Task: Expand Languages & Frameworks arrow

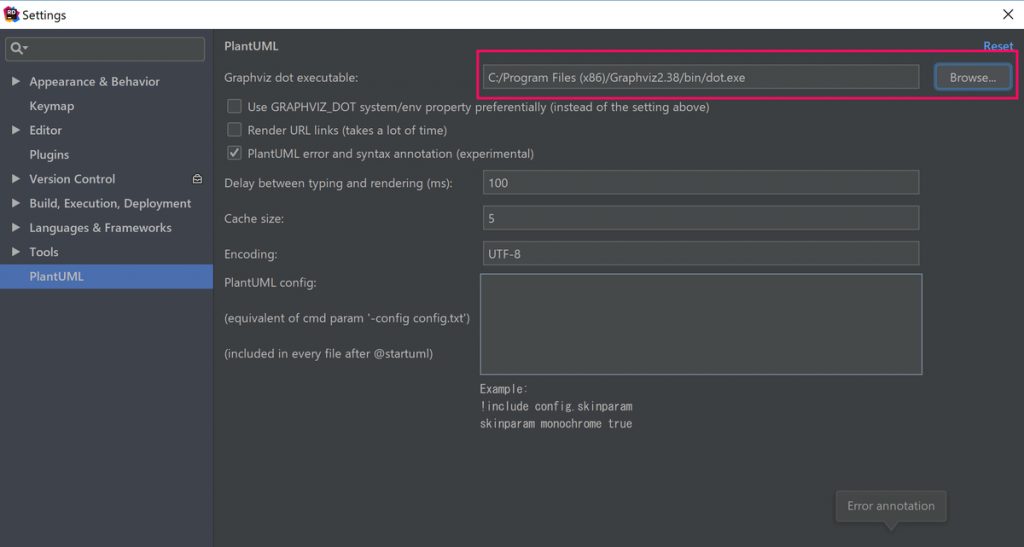Action: [16, 227]
